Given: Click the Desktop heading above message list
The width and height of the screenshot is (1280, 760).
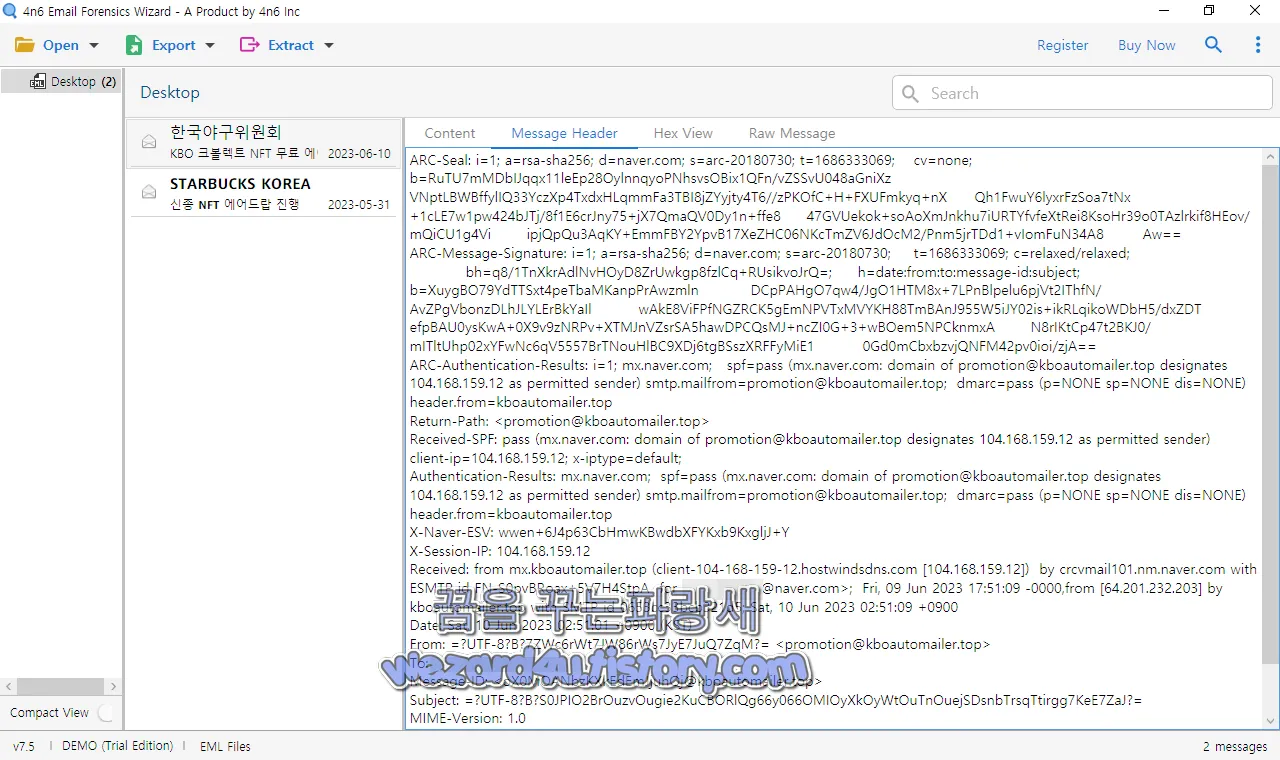Looking at the screenshot, I should click(170, 92).
